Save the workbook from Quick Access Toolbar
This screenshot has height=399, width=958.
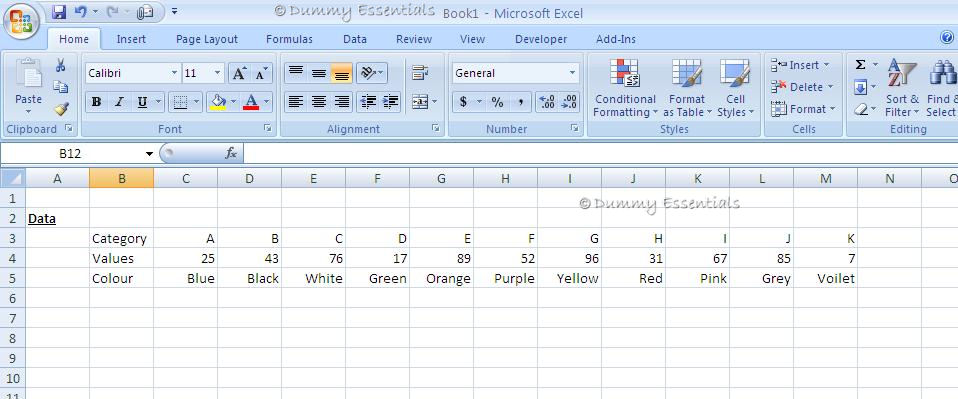59,12
